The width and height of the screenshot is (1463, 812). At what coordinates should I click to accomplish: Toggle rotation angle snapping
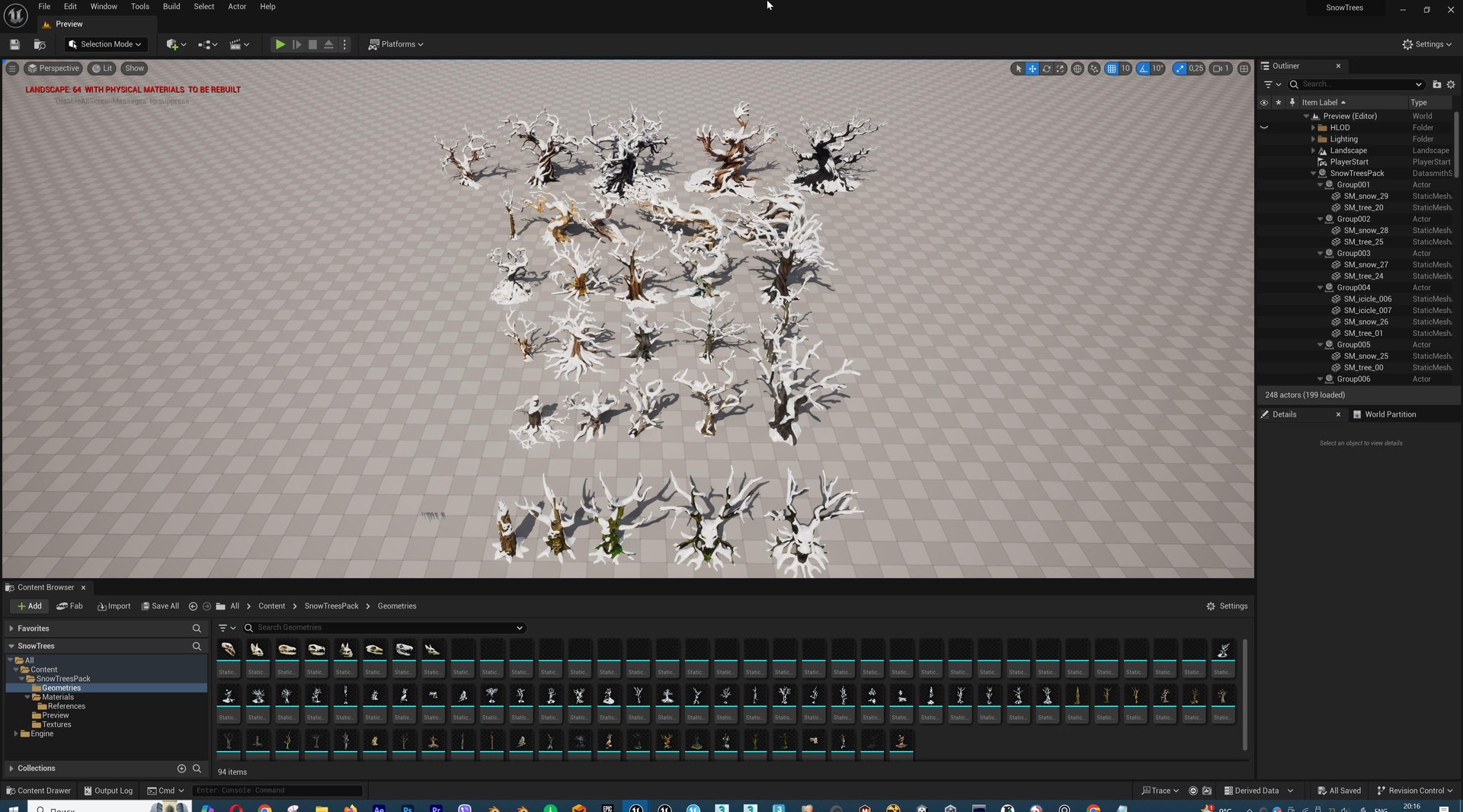1143,69
